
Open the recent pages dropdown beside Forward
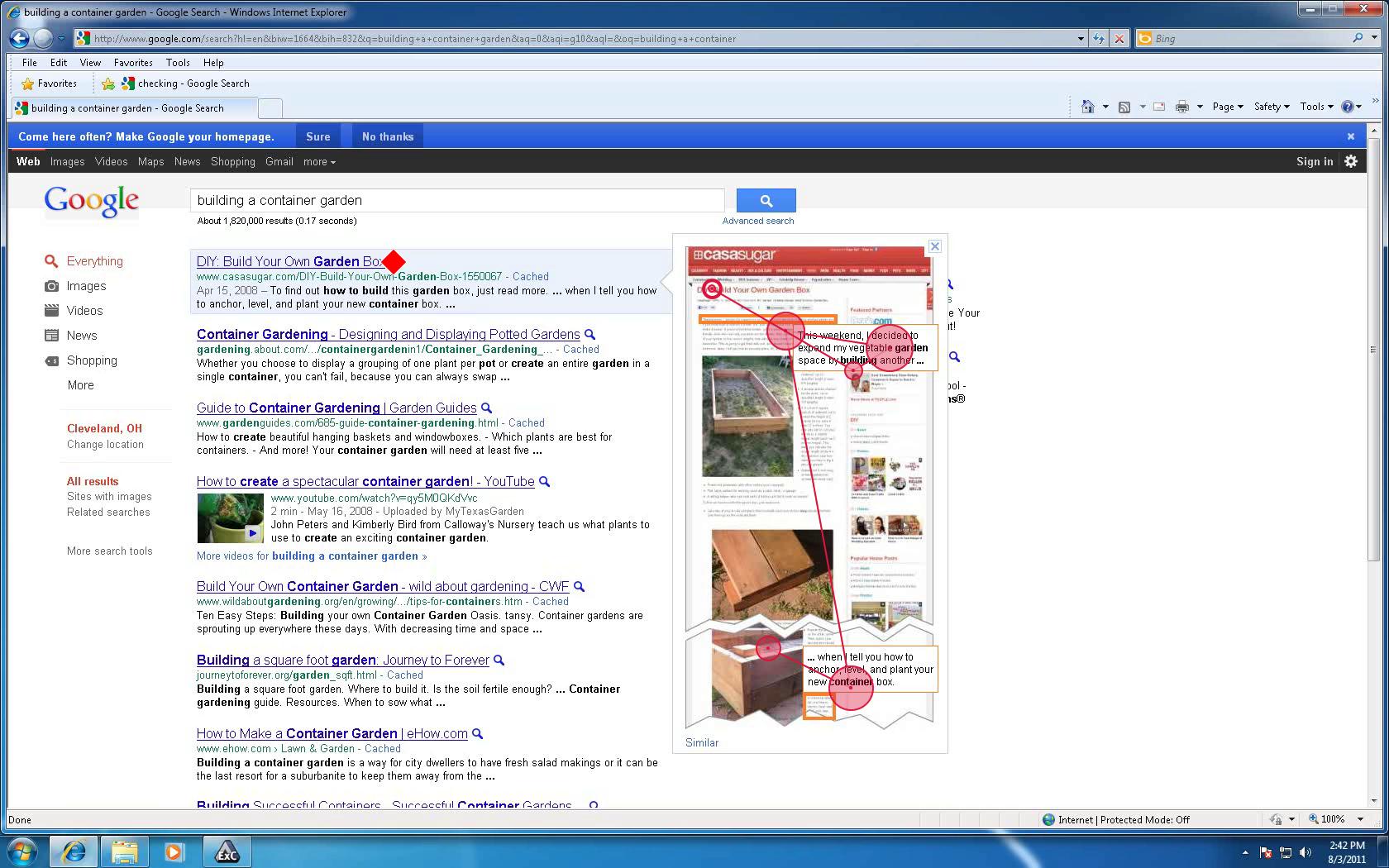[61, 38]
